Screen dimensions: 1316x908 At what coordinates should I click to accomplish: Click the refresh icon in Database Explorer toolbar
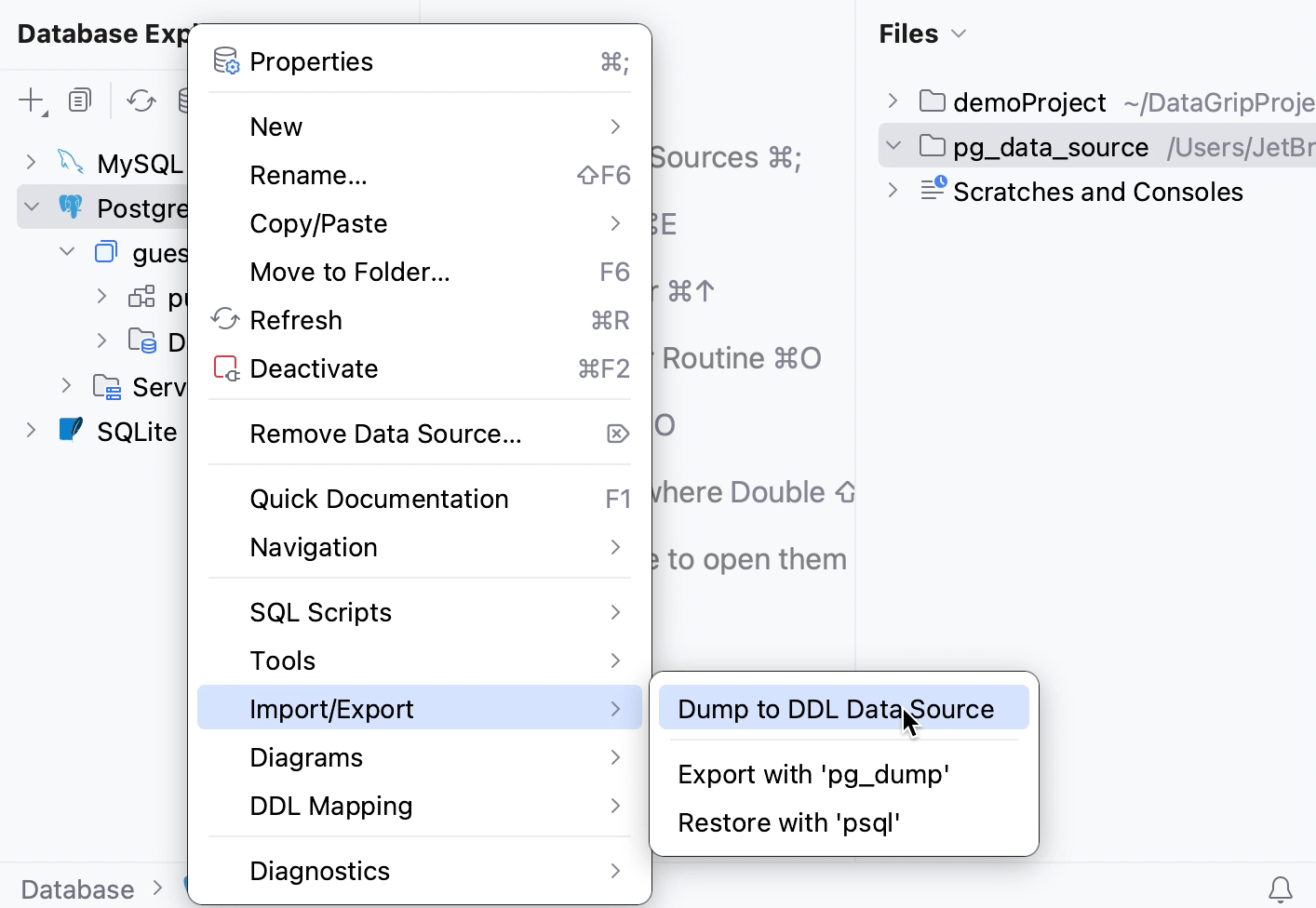point(141,100)
